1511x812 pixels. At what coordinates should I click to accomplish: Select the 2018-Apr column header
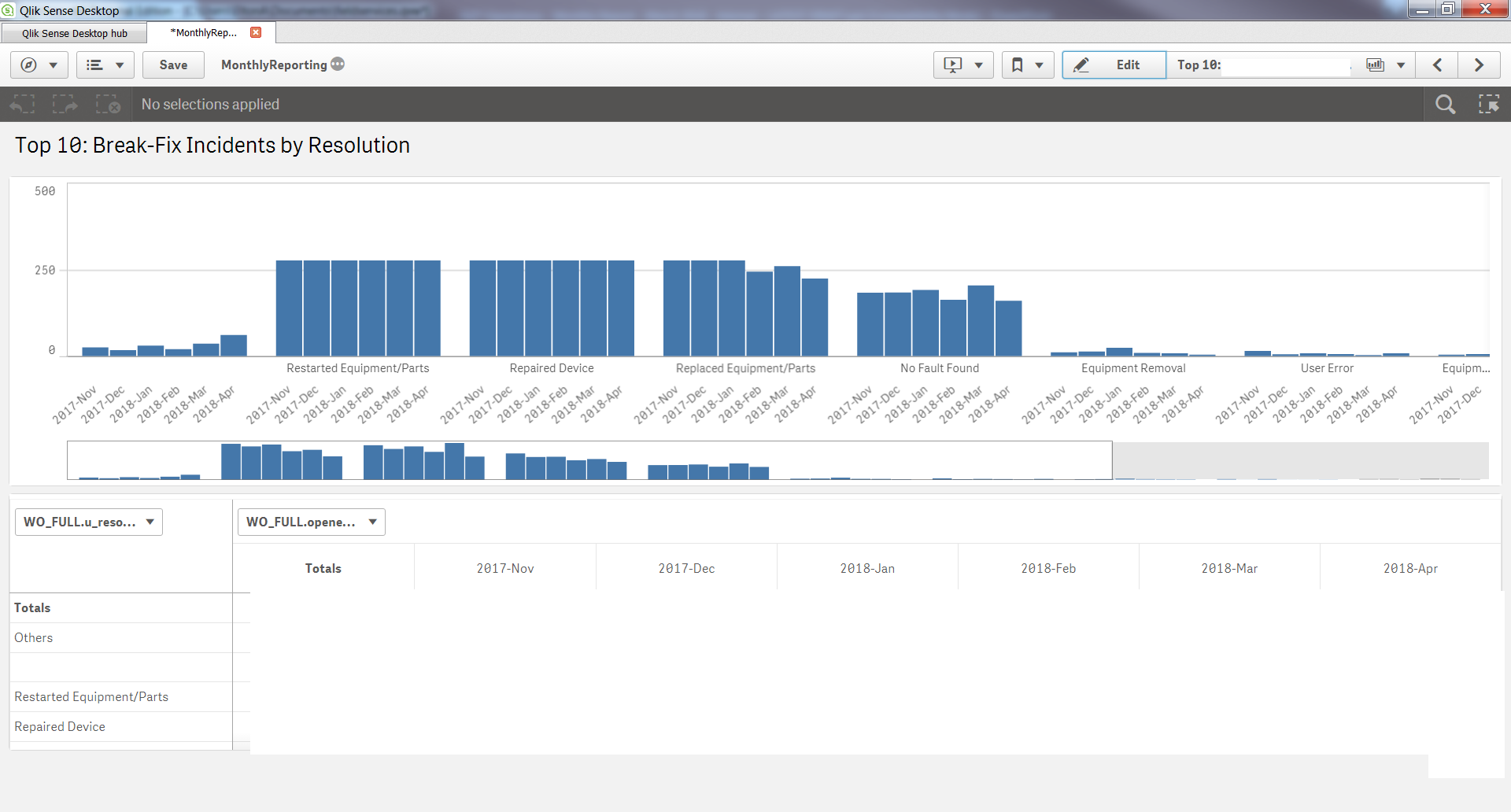1410,568
